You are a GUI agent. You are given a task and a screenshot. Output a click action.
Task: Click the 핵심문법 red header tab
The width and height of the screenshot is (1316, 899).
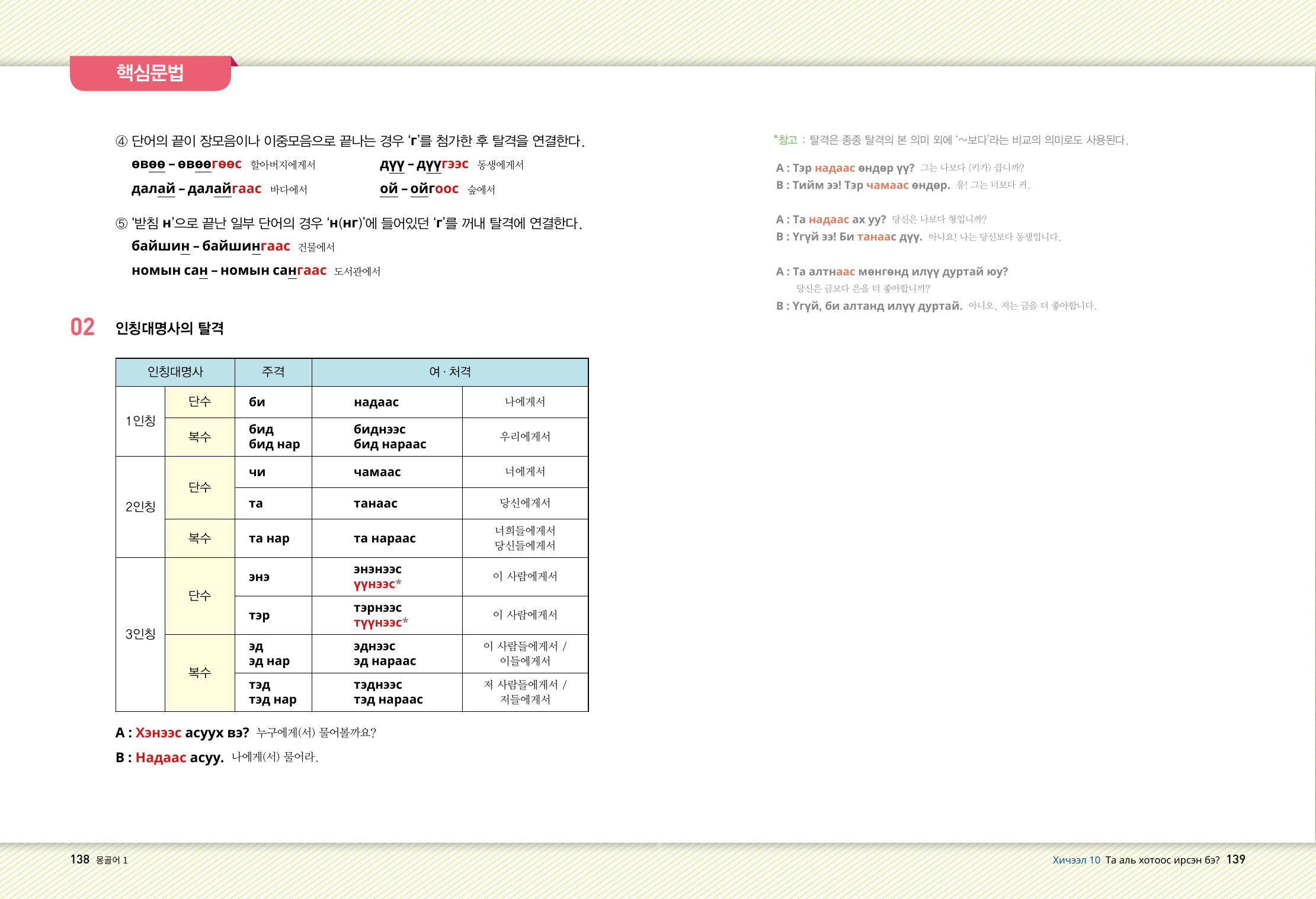[x=150, y=73]
